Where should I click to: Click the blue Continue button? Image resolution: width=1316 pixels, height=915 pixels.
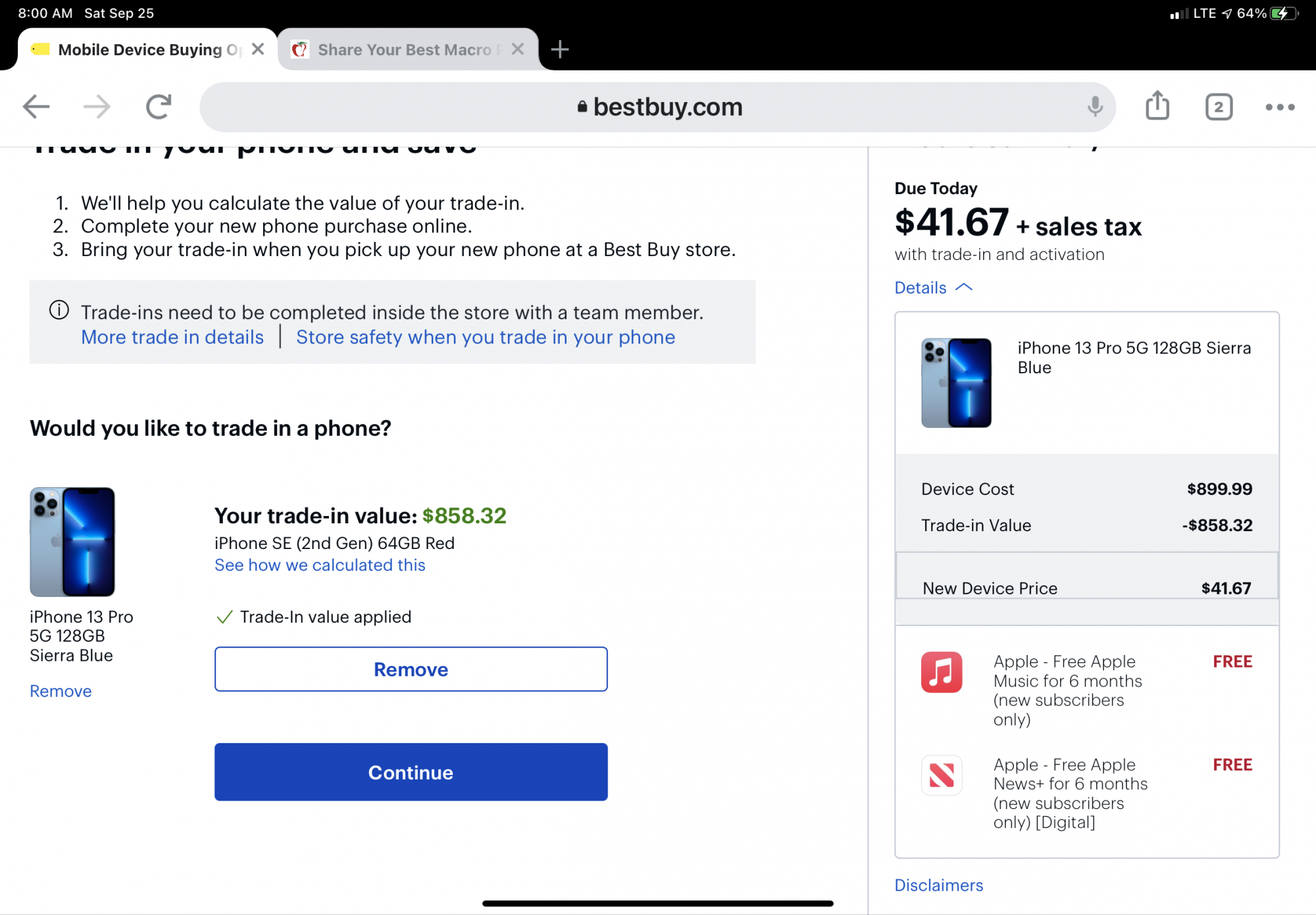[411, 772]
